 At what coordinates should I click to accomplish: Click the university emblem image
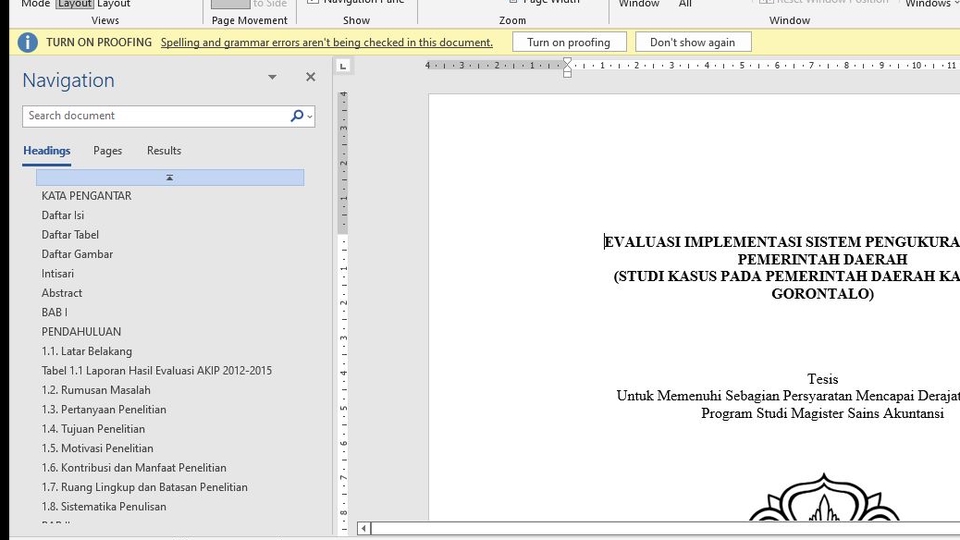pyautogui.click(x=823, y=497)
